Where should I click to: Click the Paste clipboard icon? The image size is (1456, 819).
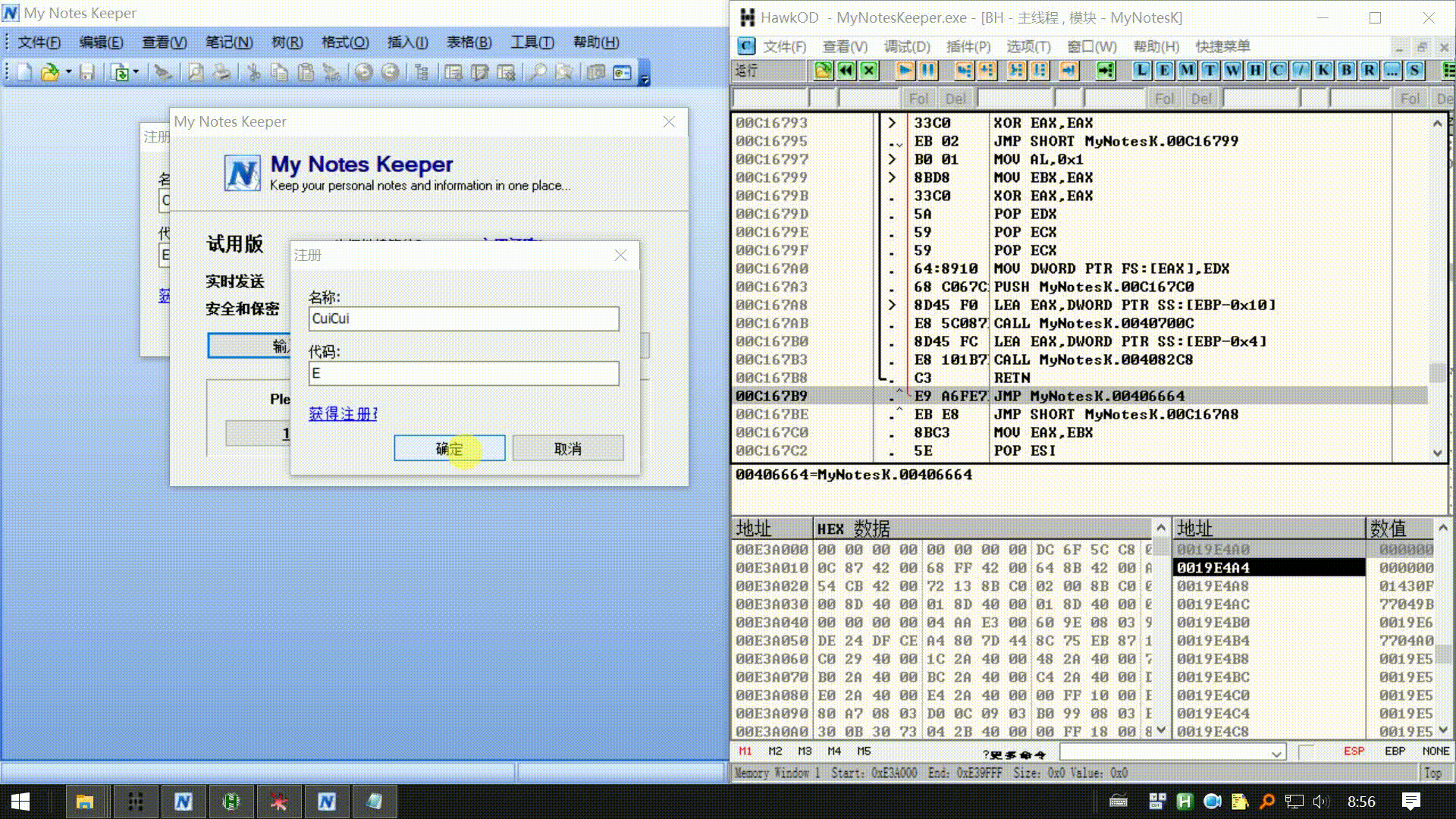[x=306, y=72]
